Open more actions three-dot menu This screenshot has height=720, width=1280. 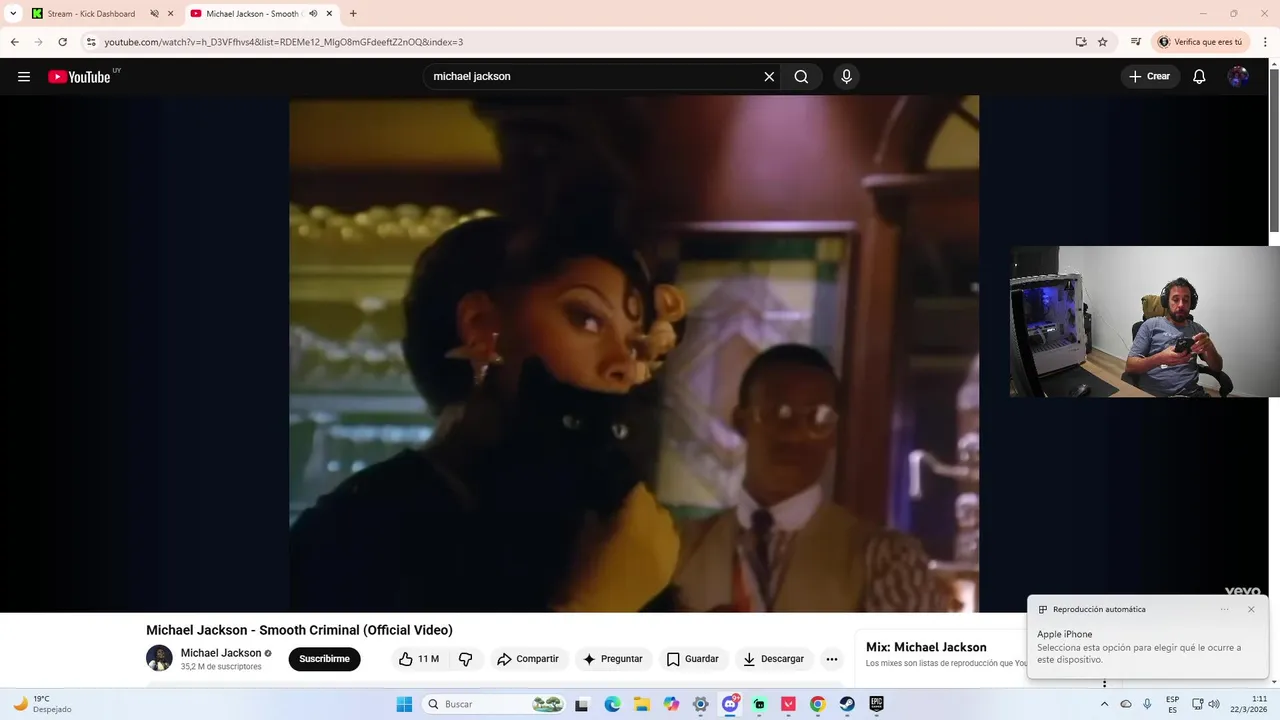point(831,659)
